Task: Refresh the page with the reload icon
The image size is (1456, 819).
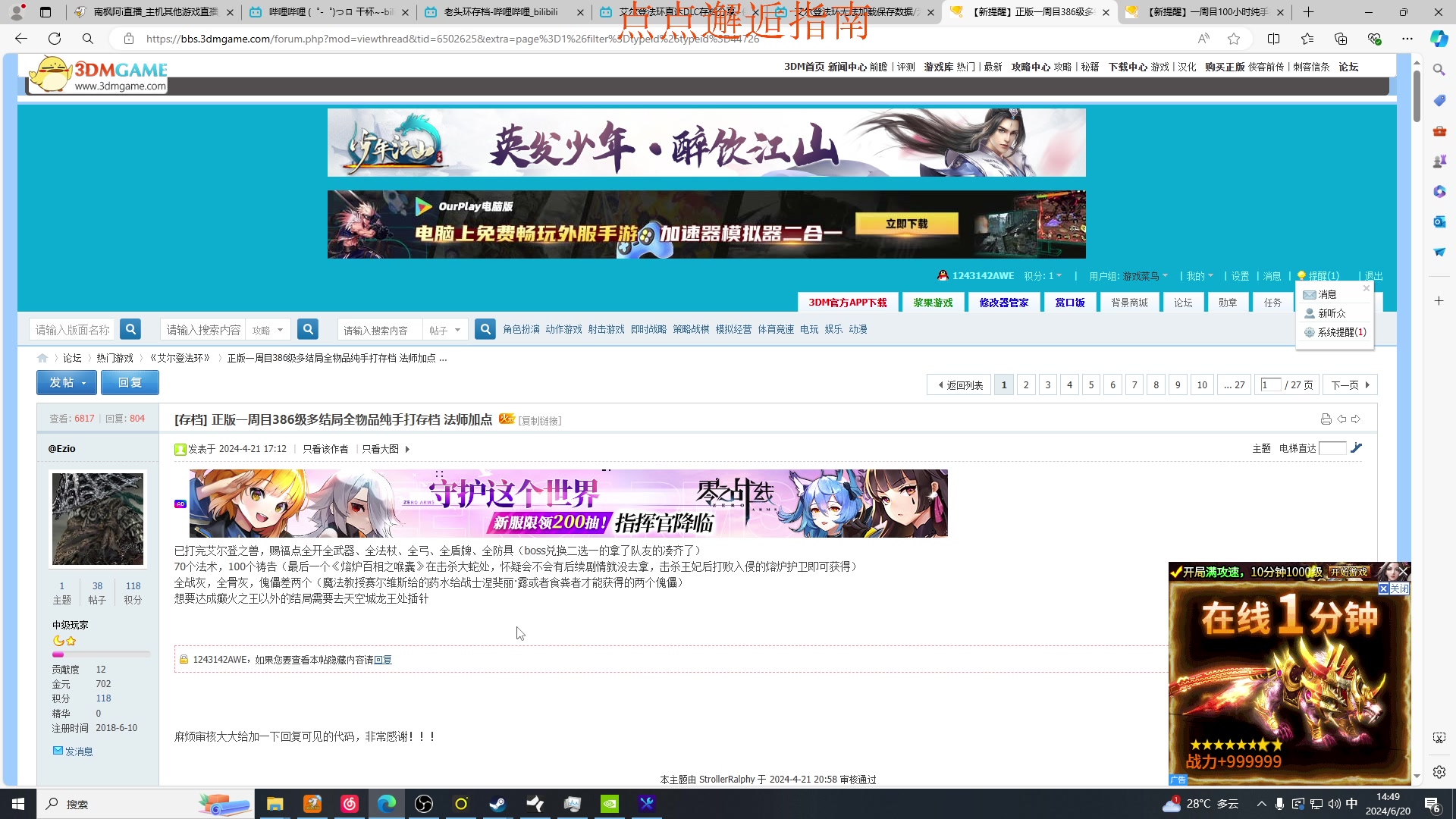Action: tap(55, 39)
